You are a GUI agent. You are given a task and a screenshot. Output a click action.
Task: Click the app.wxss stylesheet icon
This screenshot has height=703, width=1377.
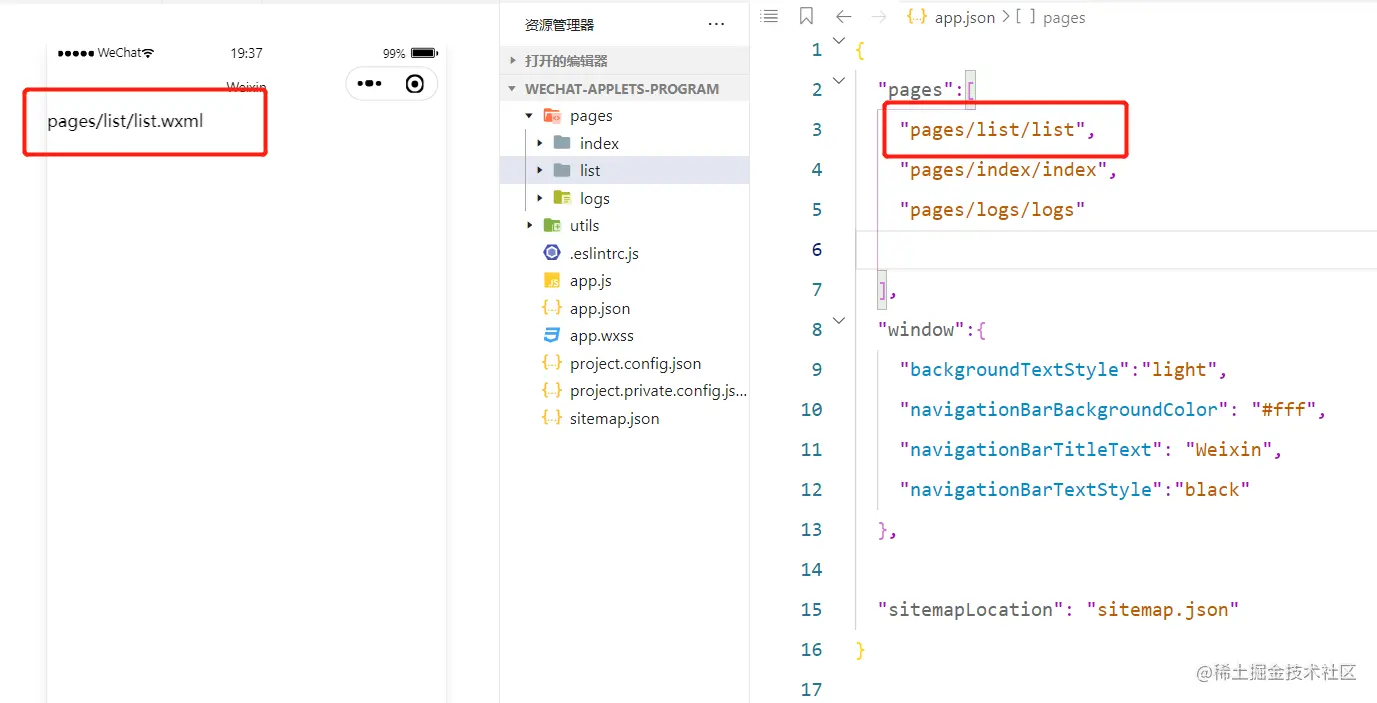(x=552, y=336)
